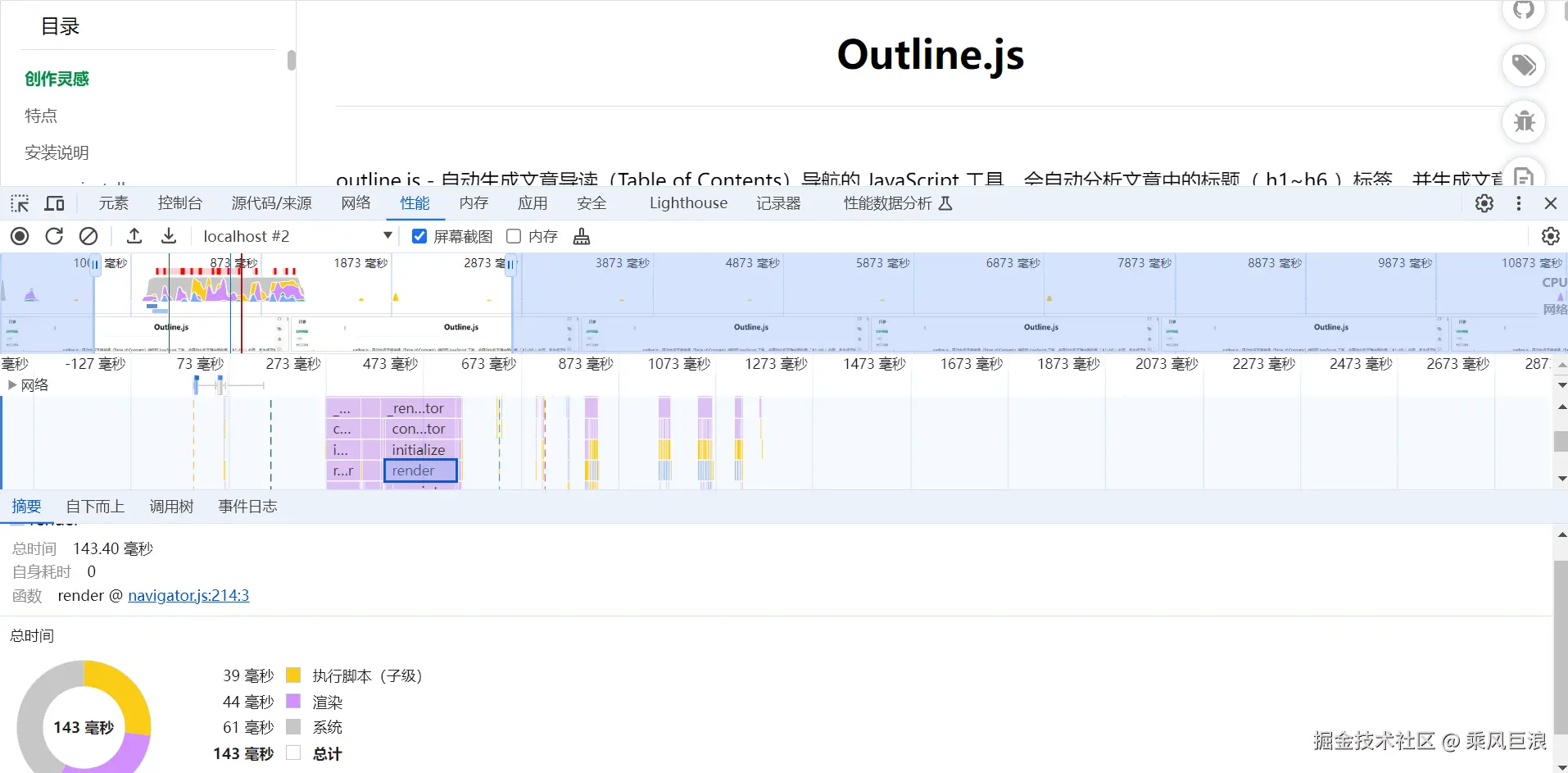
Task: Open the 应用 tab
Action: [x=532, y=203]
